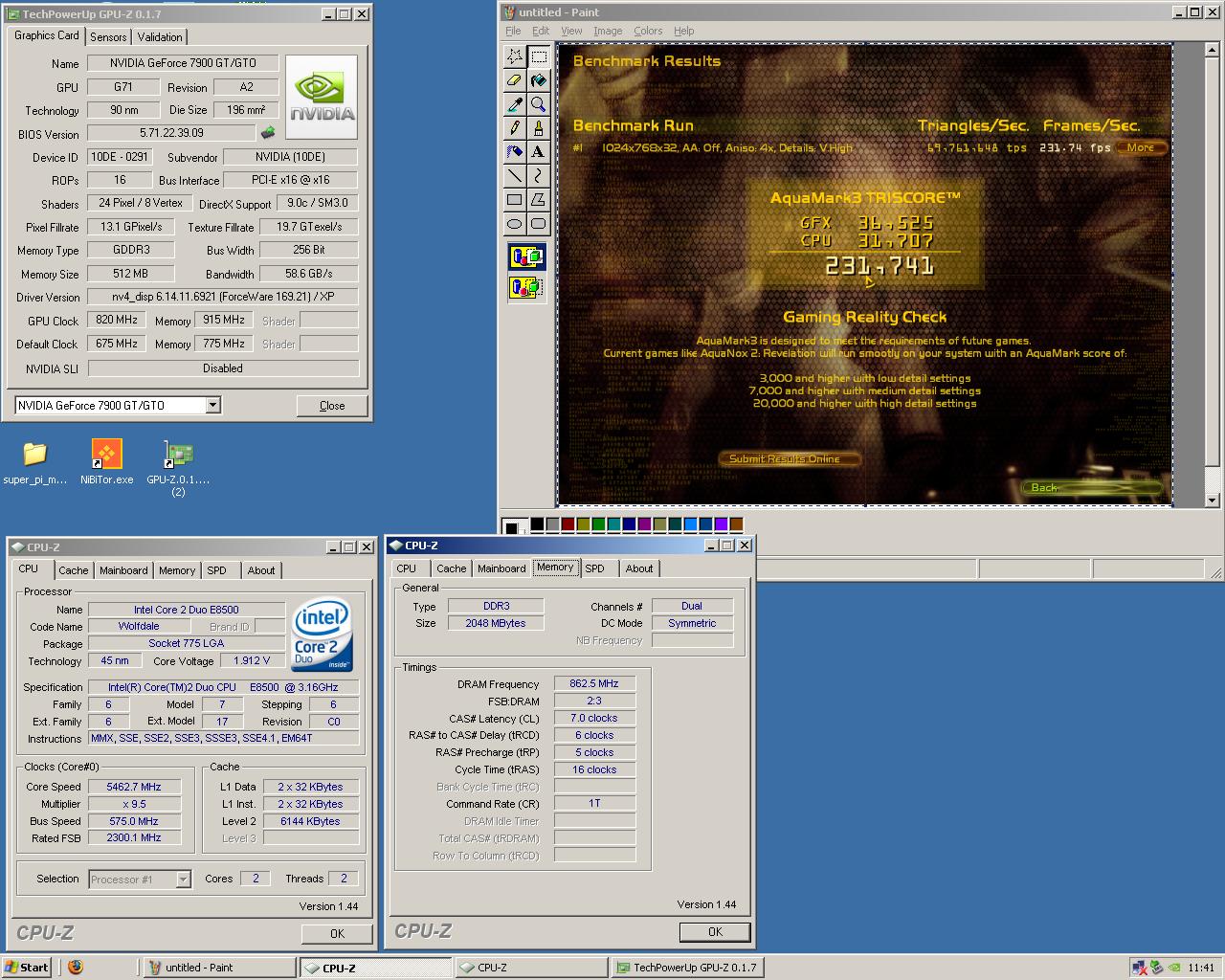1225x980 pixels.
Task: Switch to untitled - Paint taskbar button
Action: [x=220, y=968]
